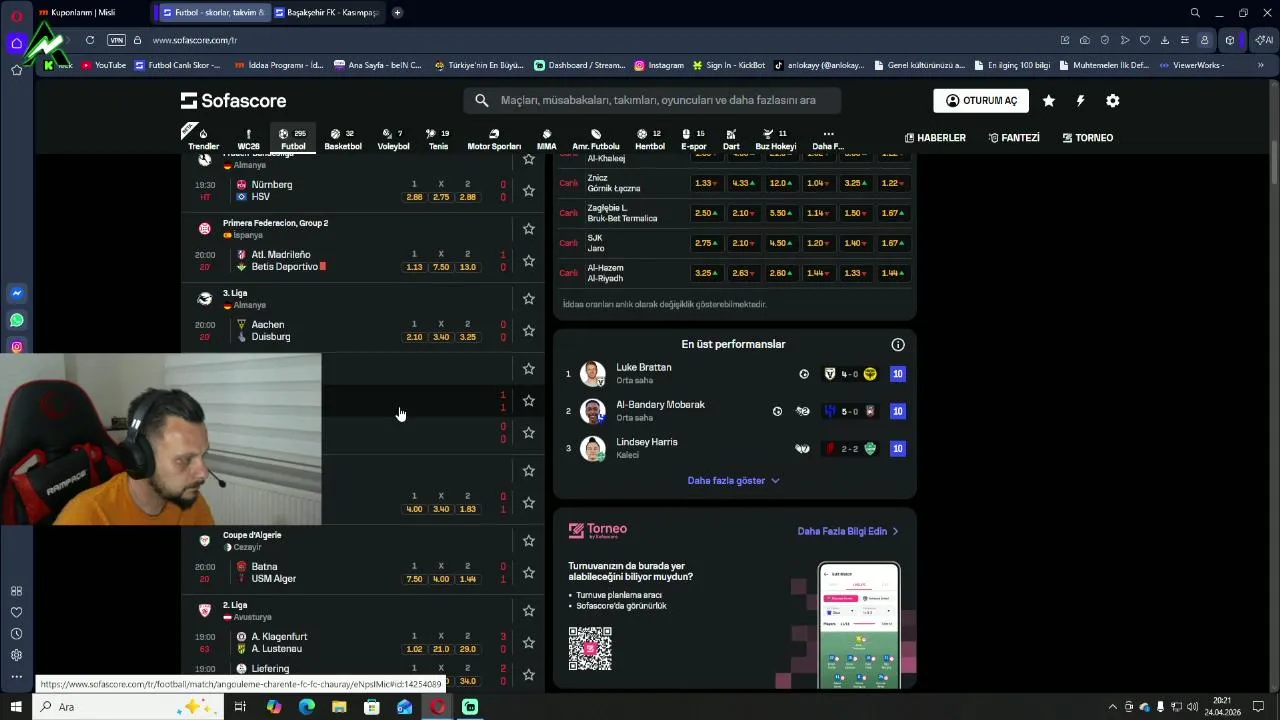
Task: Open Lindsey Harris player row
Action: coord(734,448)
